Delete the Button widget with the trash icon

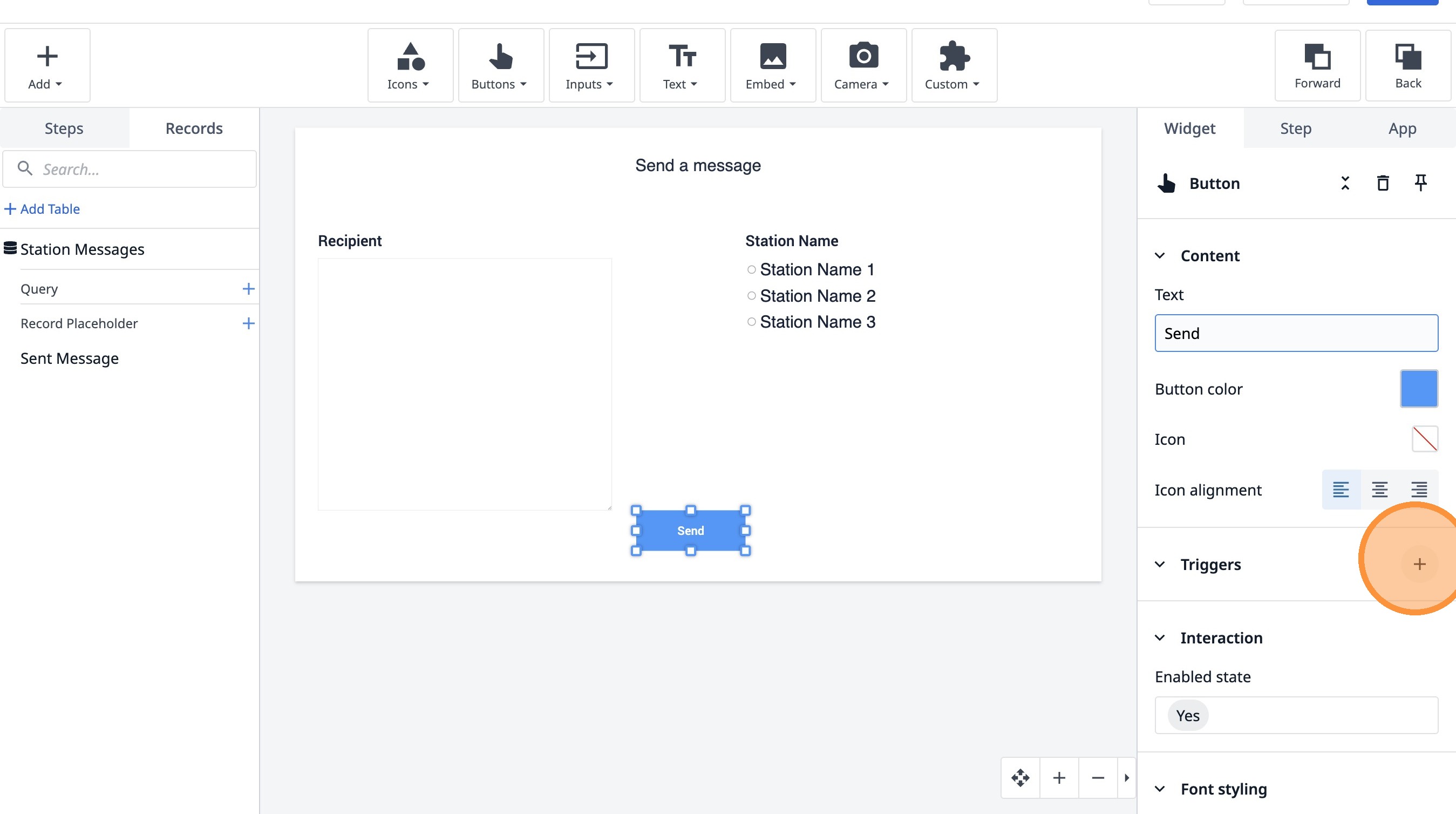point(1383,183)
